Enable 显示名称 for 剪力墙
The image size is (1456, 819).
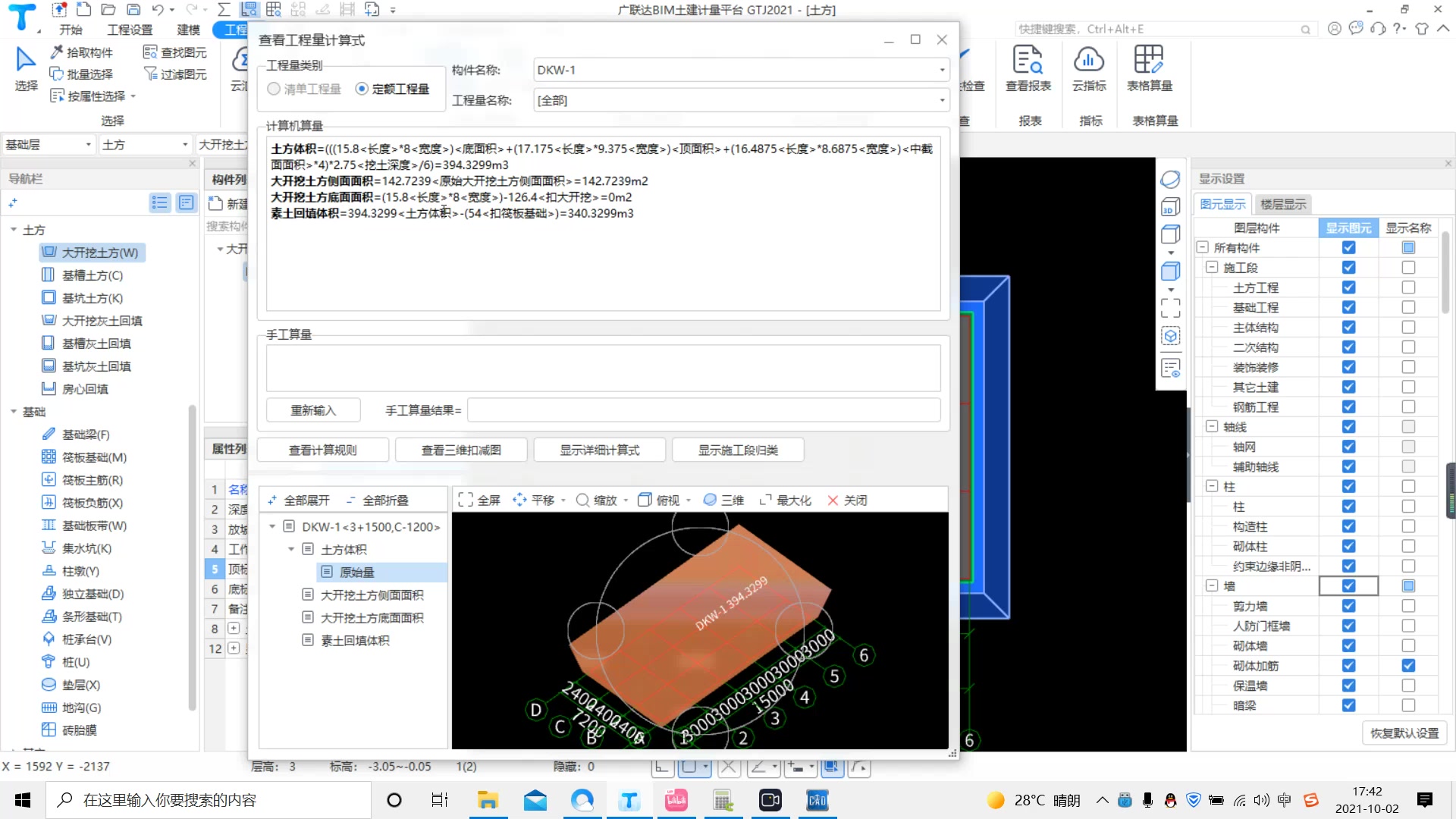tap(1409, 606)
